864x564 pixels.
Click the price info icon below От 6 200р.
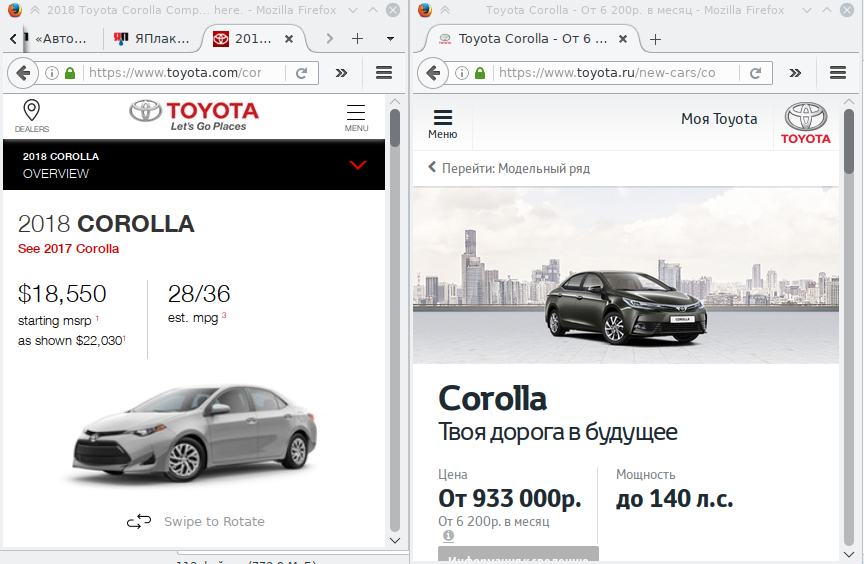(x=449, y=535)
